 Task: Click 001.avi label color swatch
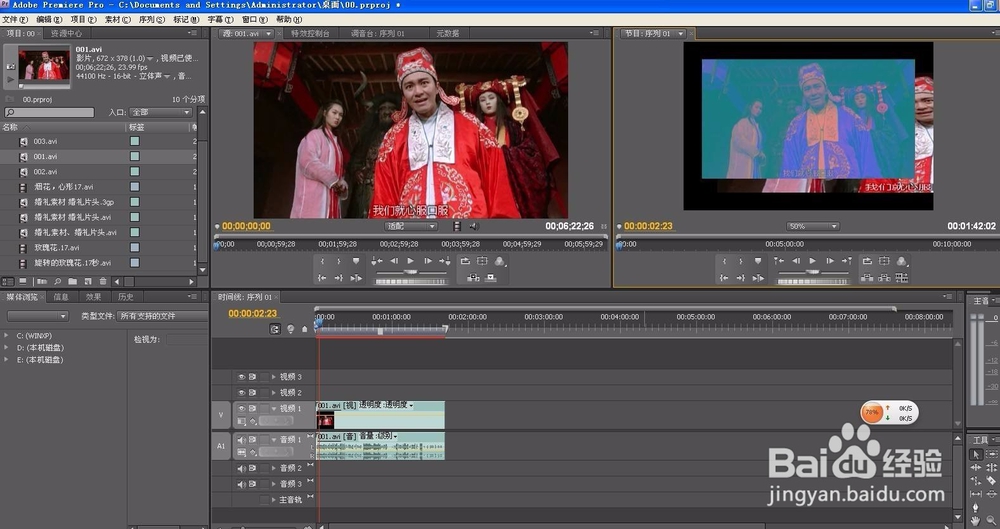click(x=135, y=156)
